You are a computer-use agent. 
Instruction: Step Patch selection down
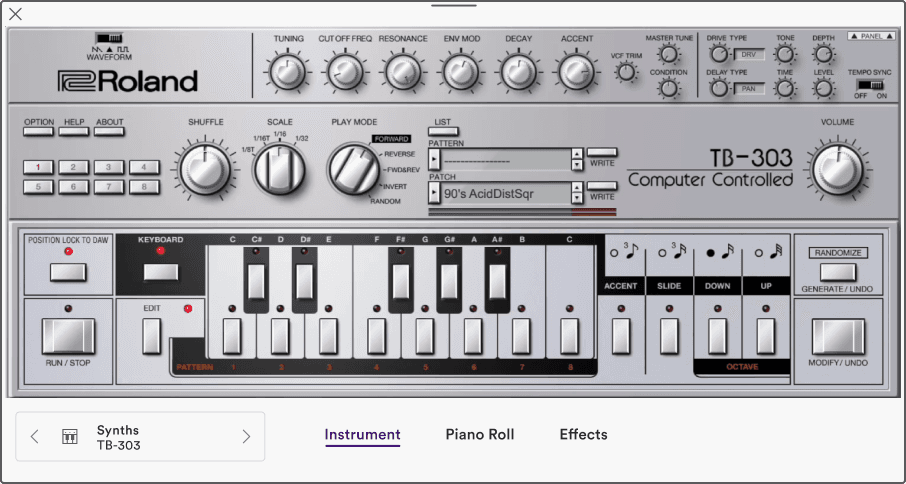pyautogui.click(x=576, y=199)
